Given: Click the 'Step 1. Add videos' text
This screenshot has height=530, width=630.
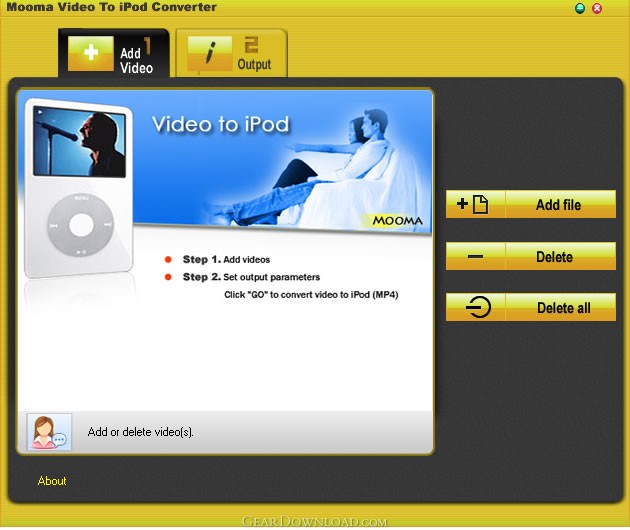Looking at the screenshot, I should click(x=226, y=260).
